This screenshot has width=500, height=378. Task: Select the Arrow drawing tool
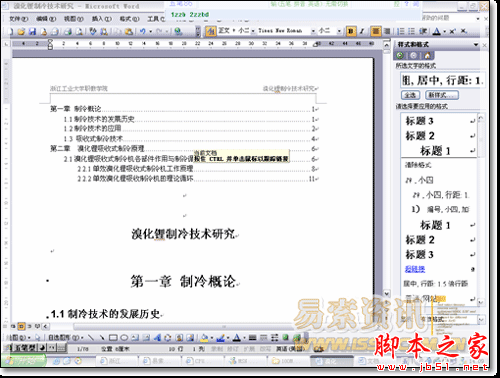[102, 338]
